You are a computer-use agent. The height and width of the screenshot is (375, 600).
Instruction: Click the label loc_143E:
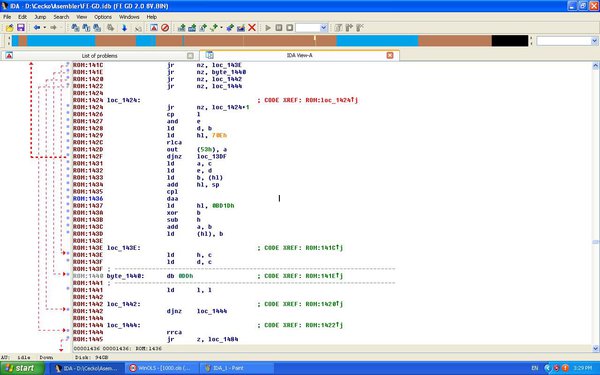click(x=124, y=248)
